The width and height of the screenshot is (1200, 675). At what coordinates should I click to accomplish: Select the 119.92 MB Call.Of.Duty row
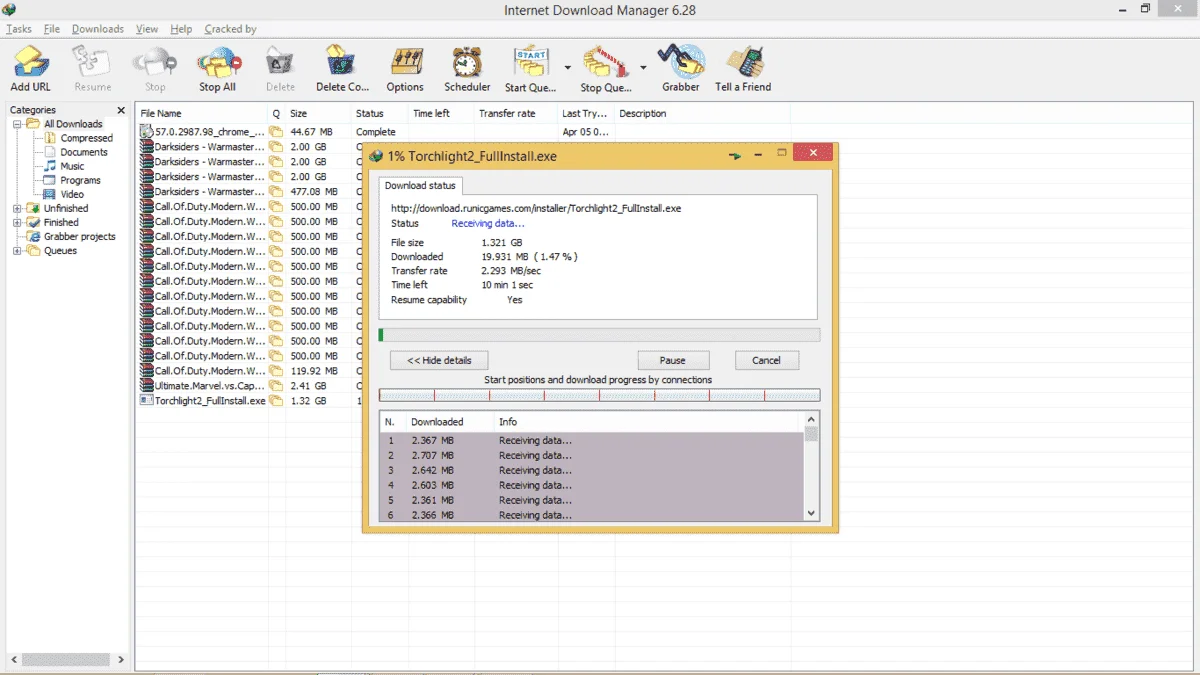(250, 371)
